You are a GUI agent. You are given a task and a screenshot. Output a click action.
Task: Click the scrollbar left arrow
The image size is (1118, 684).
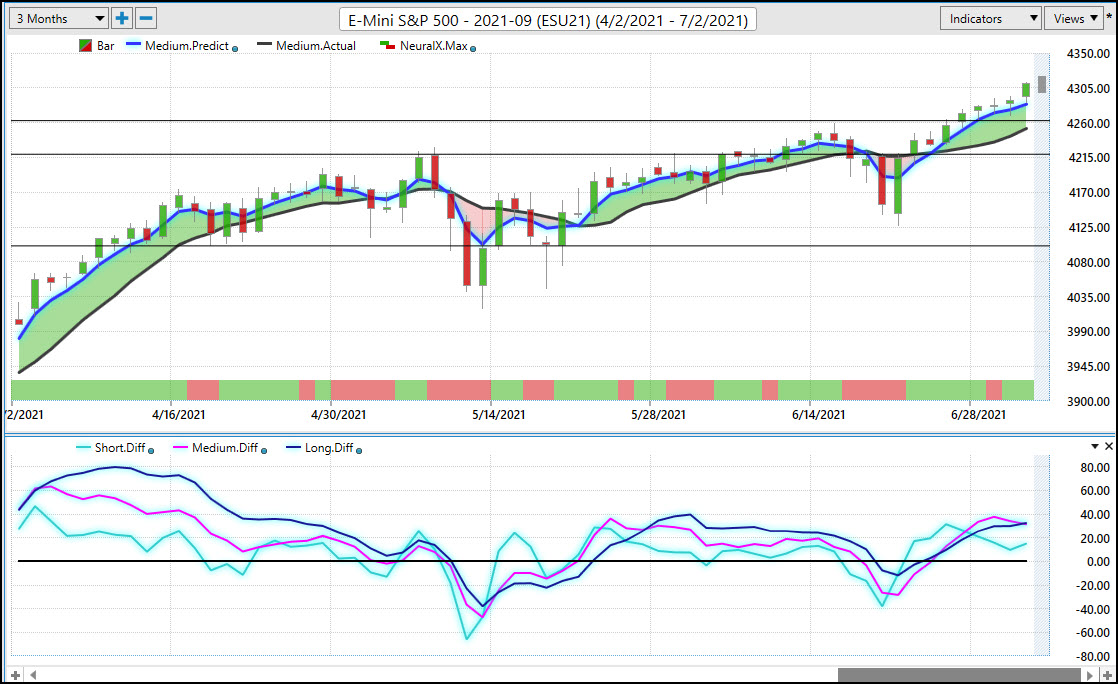(33, 675)
